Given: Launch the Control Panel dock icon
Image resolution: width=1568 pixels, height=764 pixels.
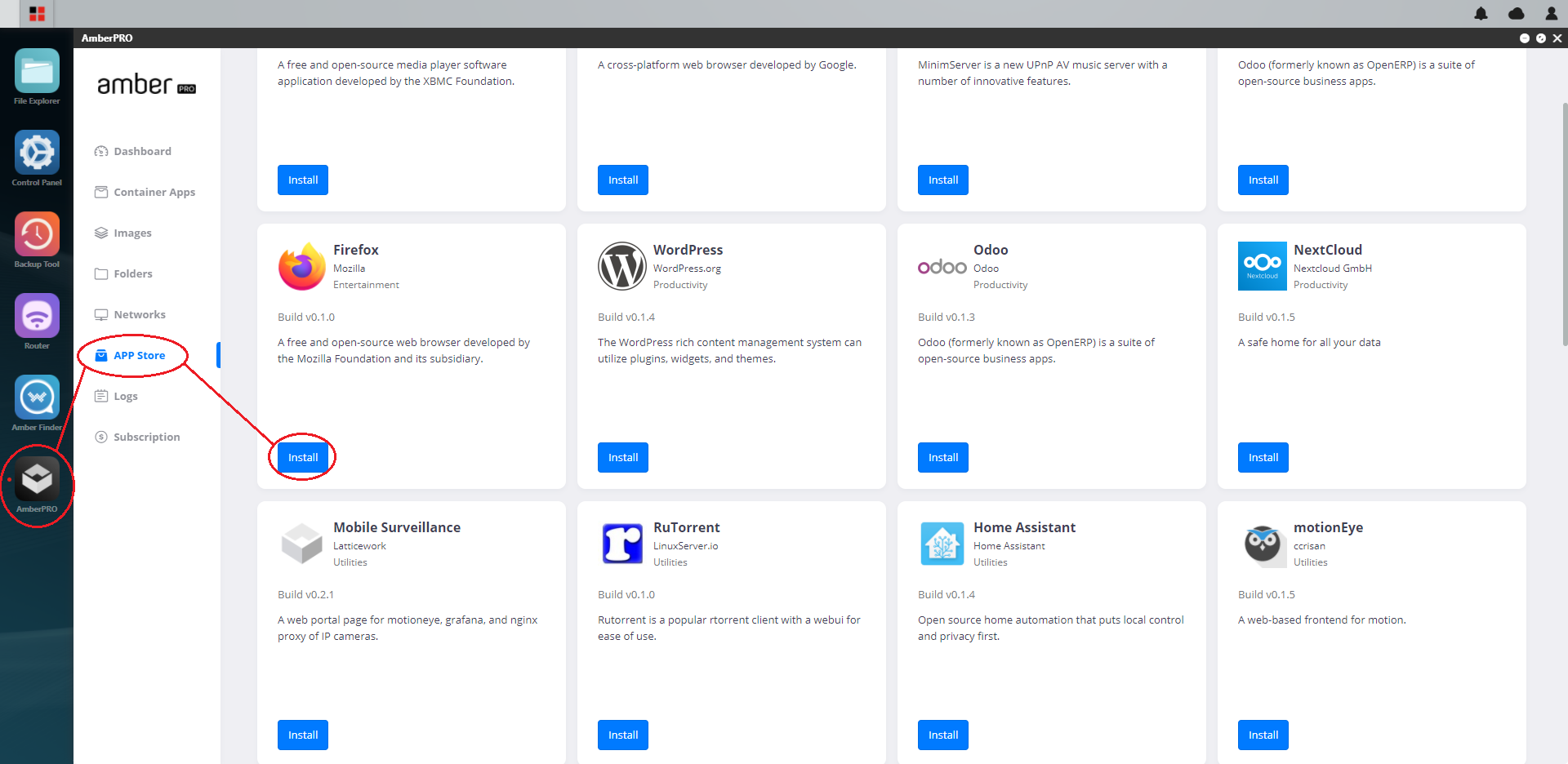Looking at the screenshot, I should [x=37, y=153].
